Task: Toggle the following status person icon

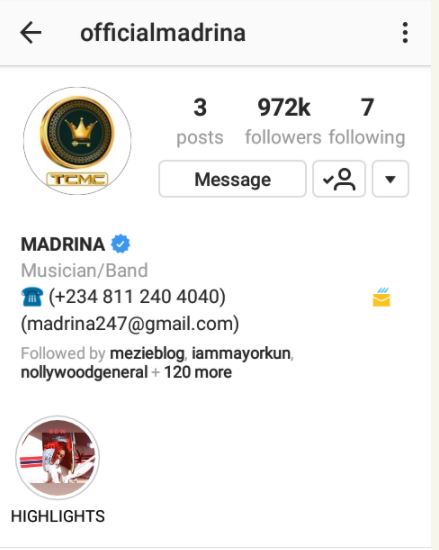Action: (339, 179)
